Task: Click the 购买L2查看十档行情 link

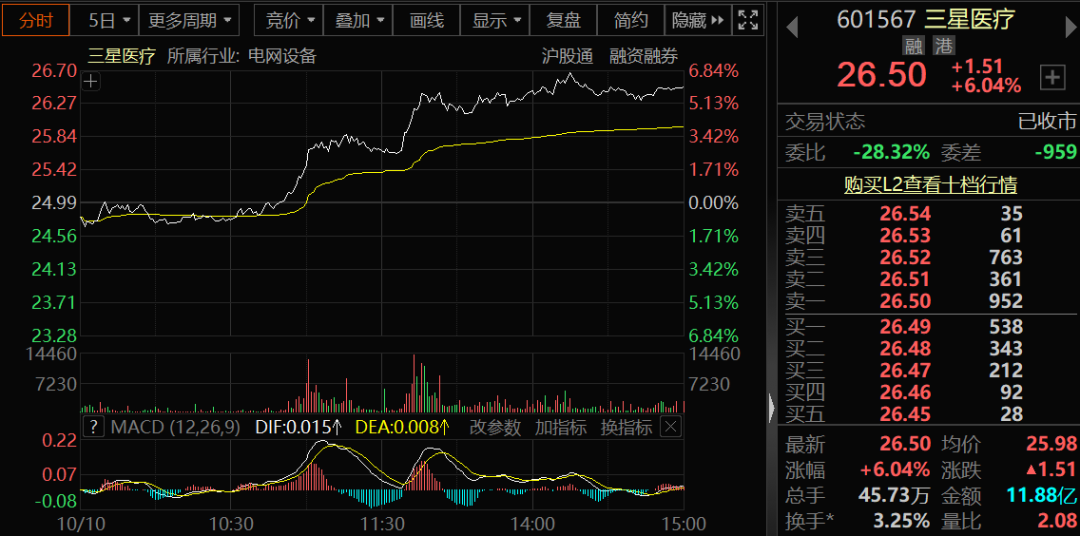Action: click(x=930, y=185)
